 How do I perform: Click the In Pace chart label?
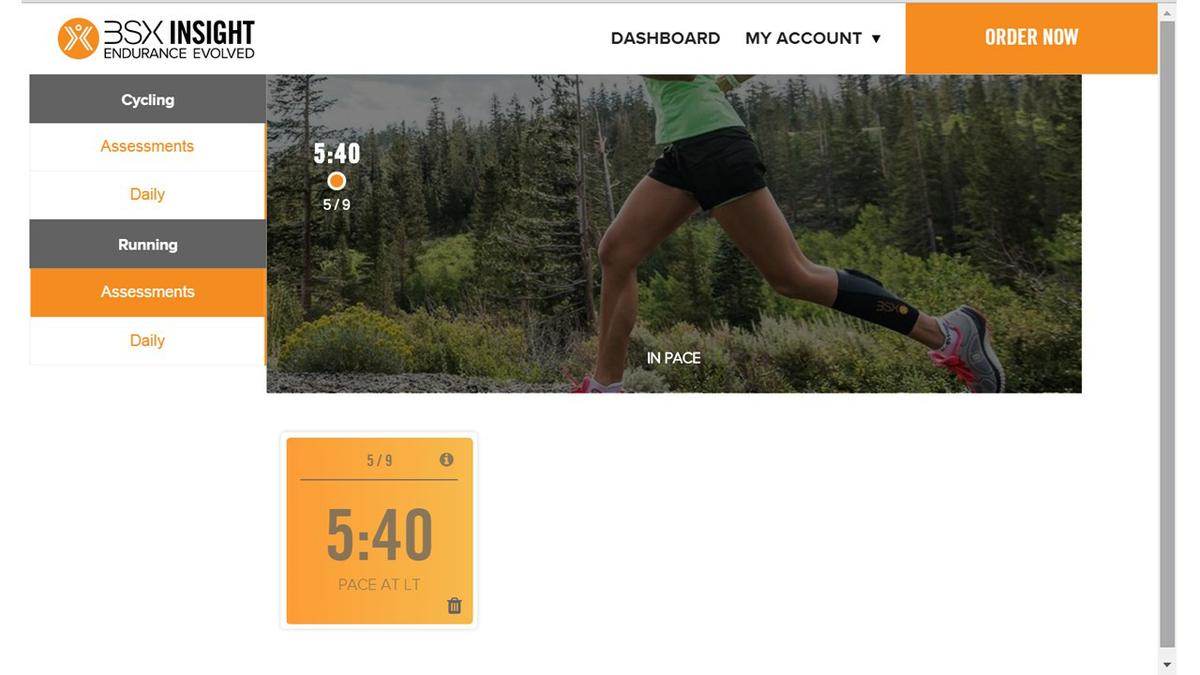673,358
